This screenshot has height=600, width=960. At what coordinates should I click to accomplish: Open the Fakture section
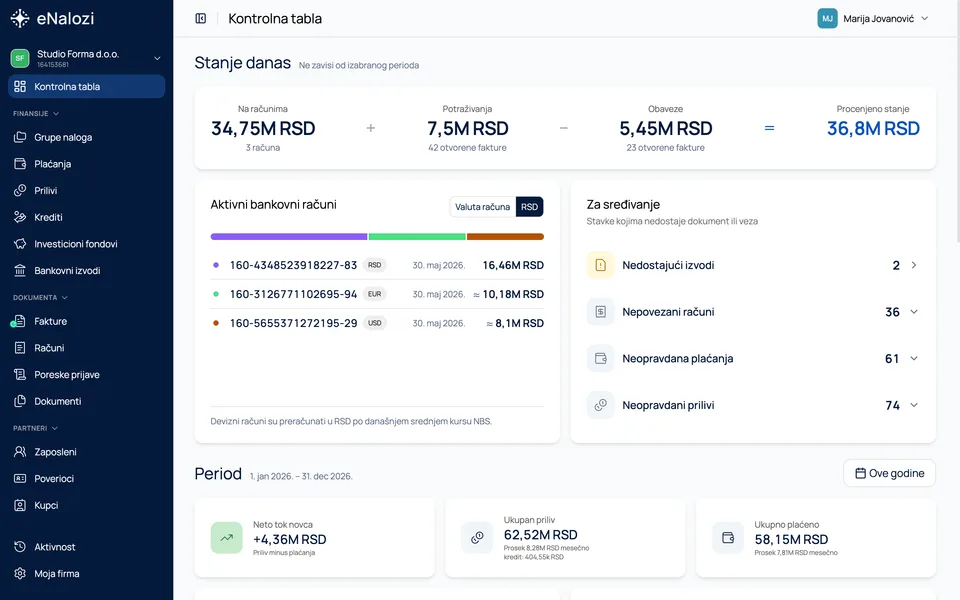[x=86, y=321]
